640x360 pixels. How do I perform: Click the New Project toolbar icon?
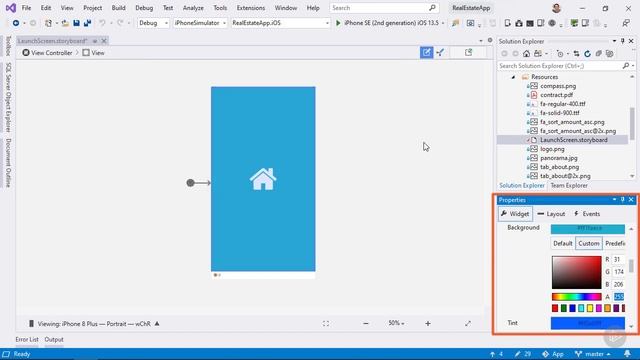click(48, 23)
